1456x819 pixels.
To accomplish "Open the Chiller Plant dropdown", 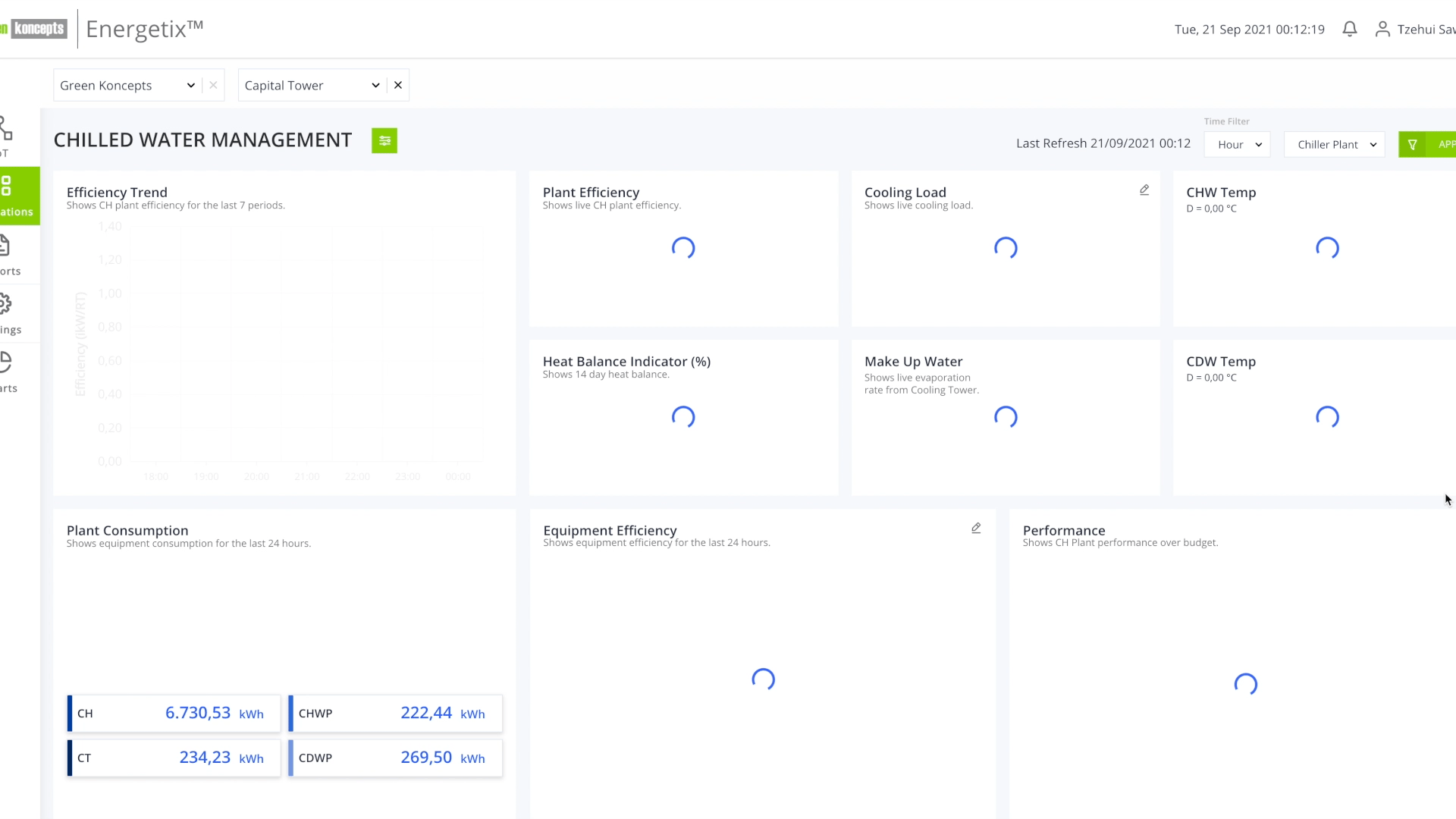I will (1334, 144).
